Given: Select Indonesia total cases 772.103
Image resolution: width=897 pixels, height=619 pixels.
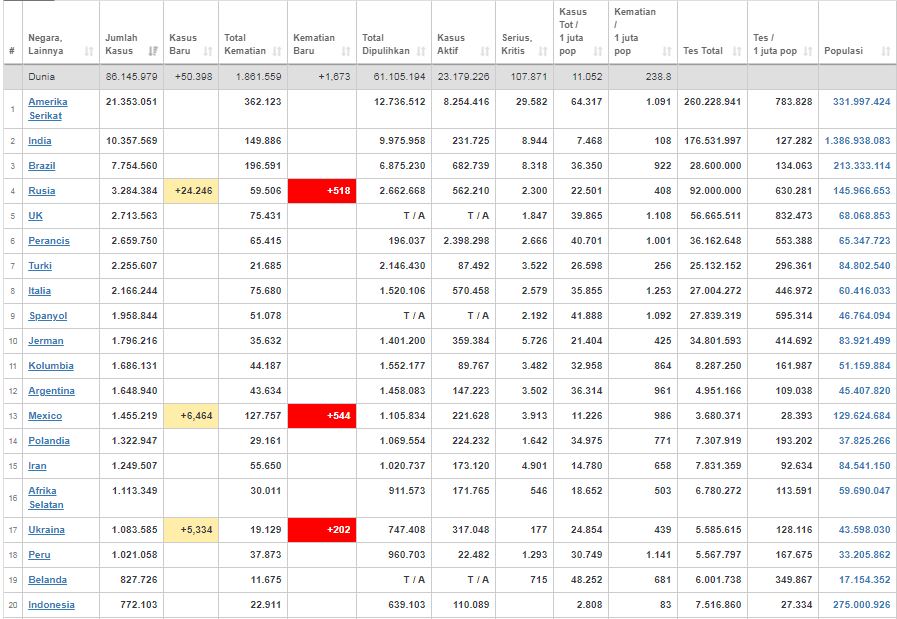Looking at the screenshot, I should (x=138, y=605).
